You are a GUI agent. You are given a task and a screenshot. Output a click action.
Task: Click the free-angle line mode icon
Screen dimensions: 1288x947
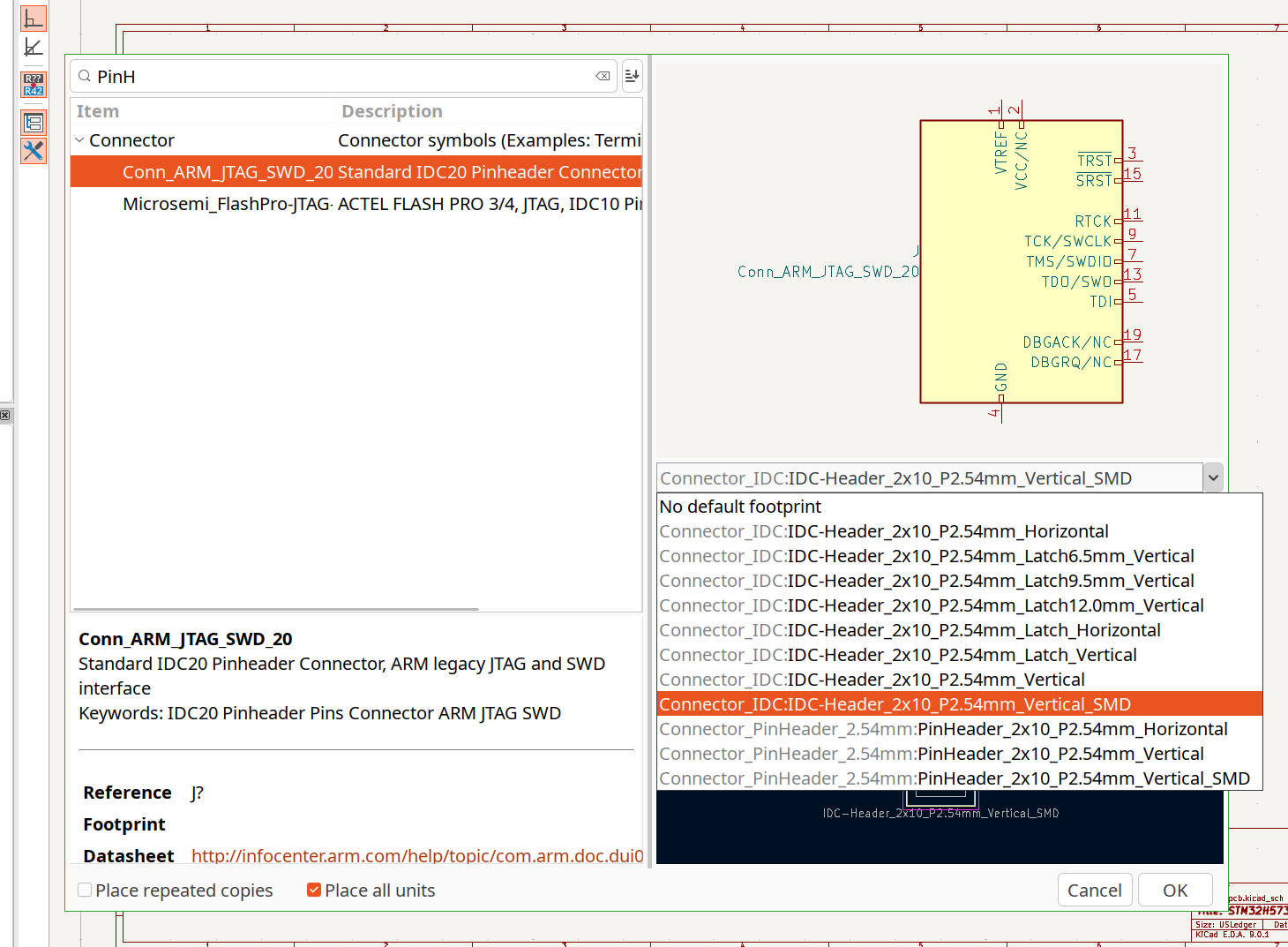click(33, 47)
